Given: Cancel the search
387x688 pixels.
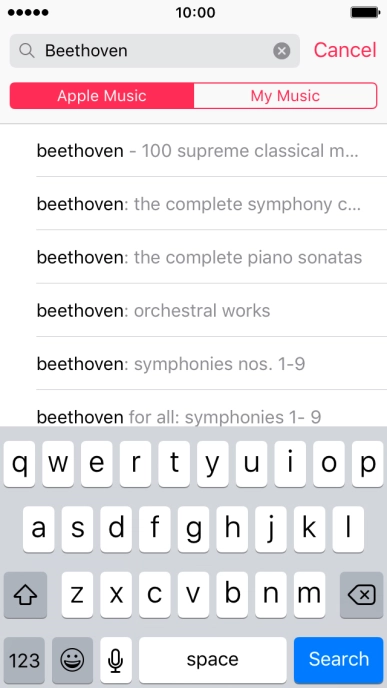Looking at the screenshot, I should click(x=345, y=50).
